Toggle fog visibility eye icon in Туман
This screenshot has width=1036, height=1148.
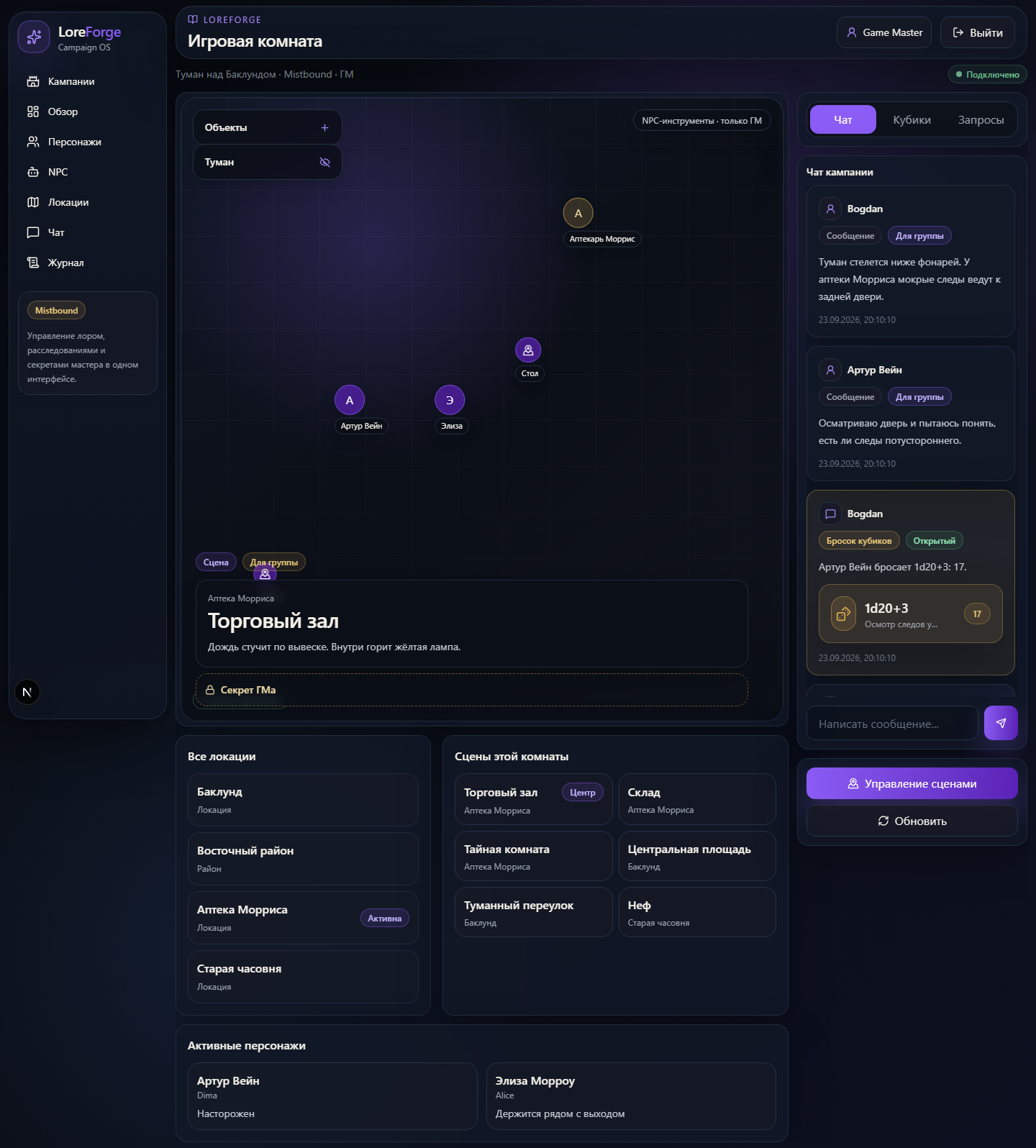324,162
